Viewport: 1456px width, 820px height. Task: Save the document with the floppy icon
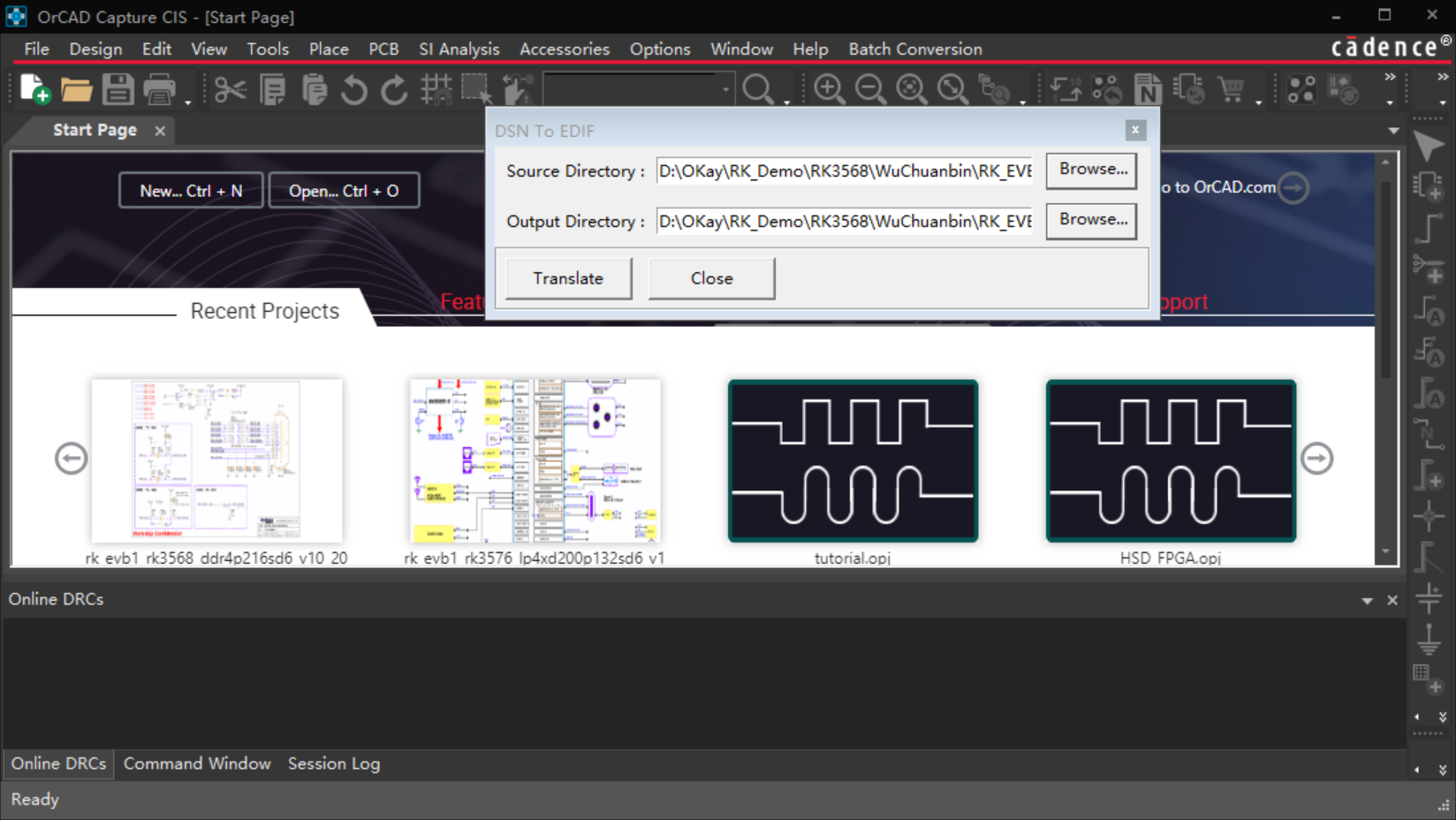pyautogui.click(x=118, y=89)
